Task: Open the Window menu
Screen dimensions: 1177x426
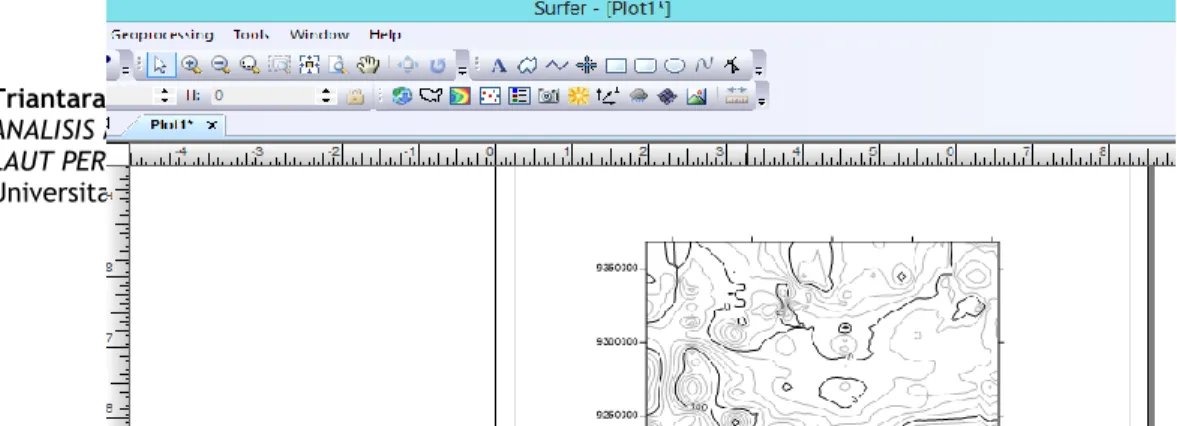Action: (x=319, y=34)
